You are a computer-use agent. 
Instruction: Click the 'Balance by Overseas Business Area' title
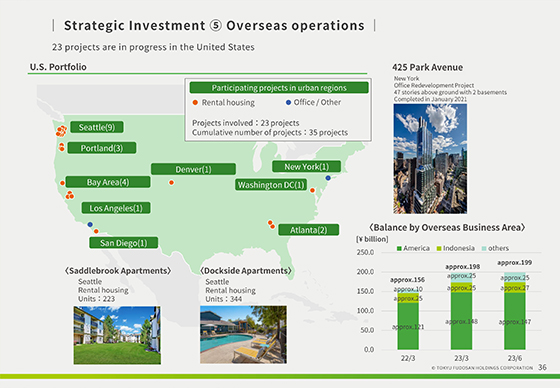(447, 228)
